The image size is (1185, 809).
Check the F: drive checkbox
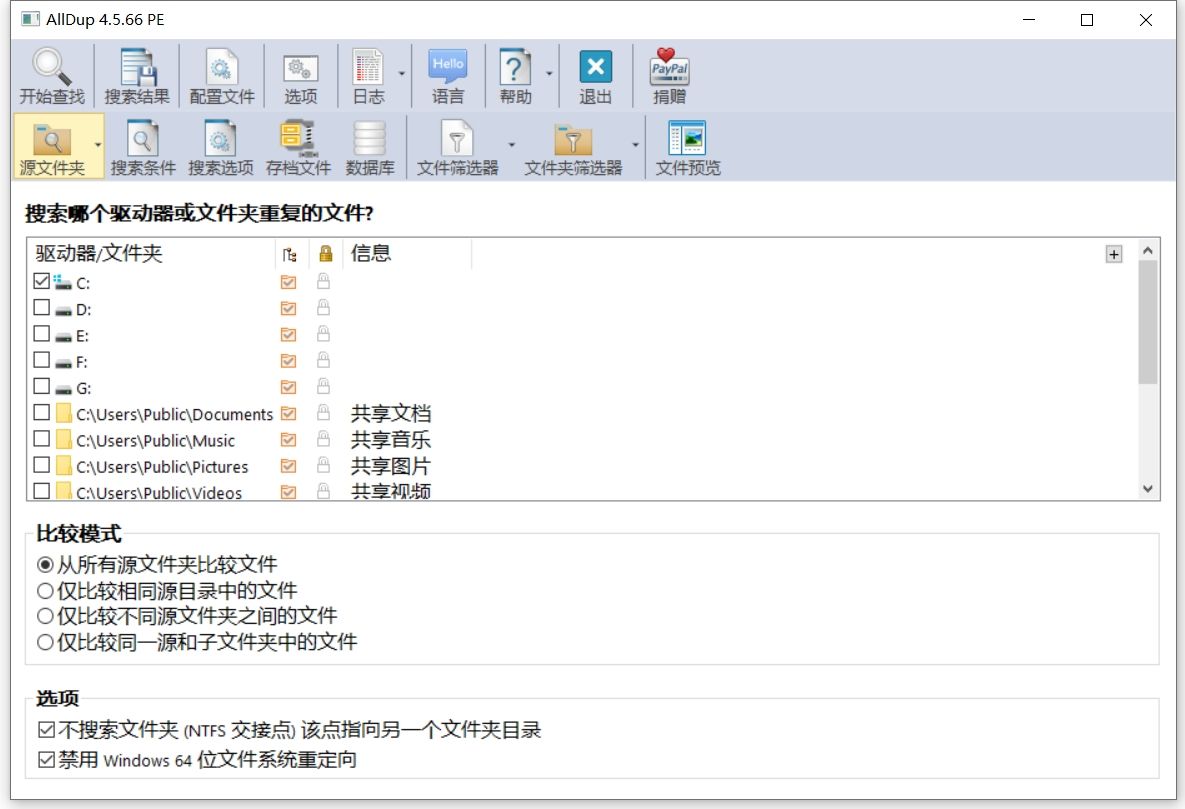click(42, 360)
